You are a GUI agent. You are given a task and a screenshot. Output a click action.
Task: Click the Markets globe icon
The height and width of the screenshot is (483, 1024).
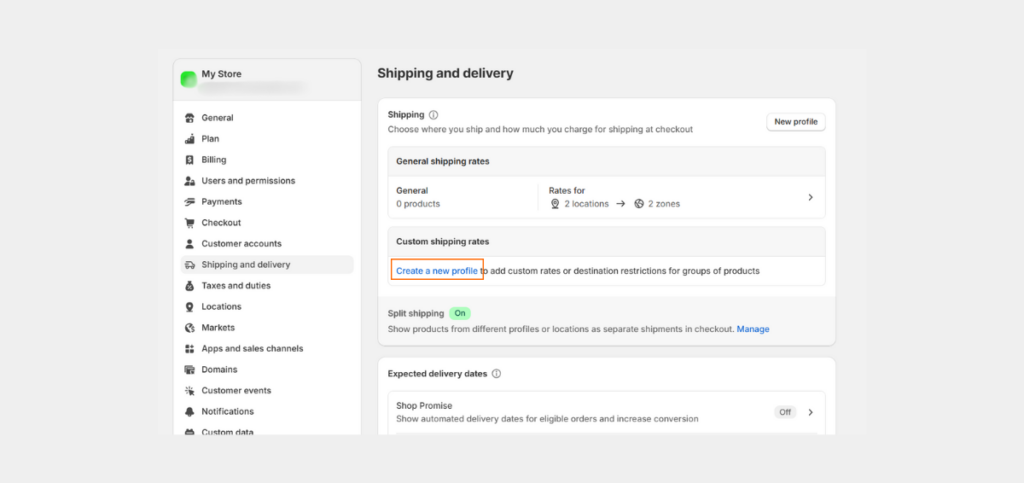(190, 328)
